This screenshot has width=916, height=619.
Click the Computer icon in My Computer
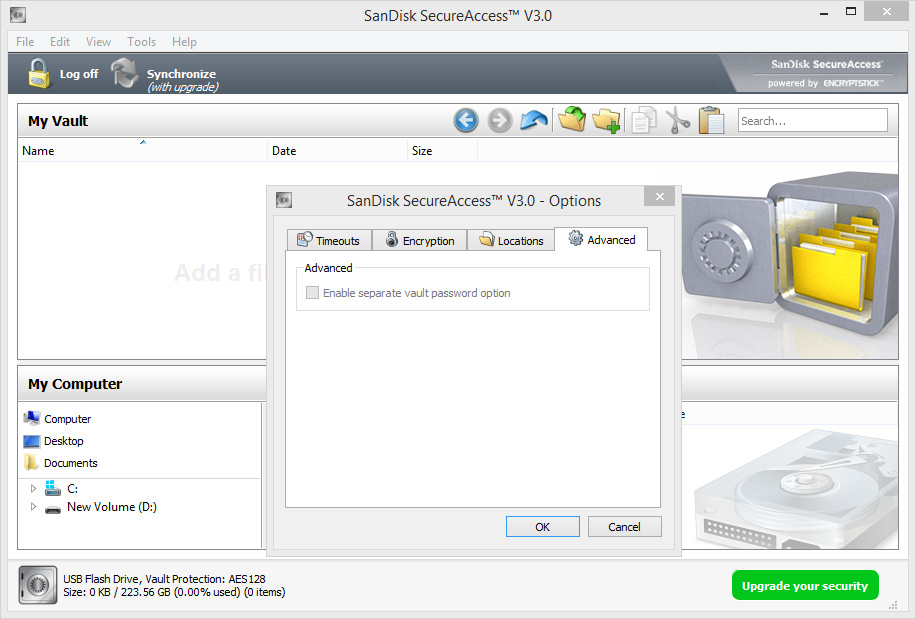[32, 418]
